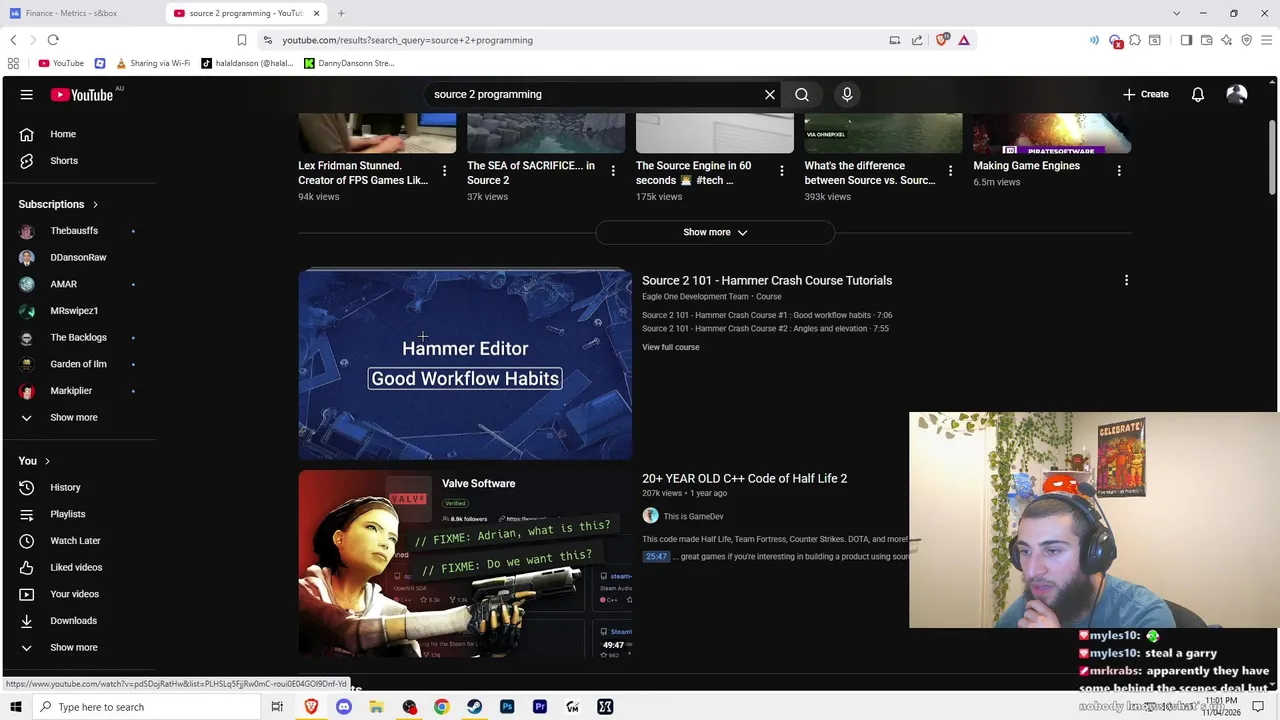This screenshot has height=720, width=1280.
Task: Open Brave Wallet icon
Action: (1207, 40)
